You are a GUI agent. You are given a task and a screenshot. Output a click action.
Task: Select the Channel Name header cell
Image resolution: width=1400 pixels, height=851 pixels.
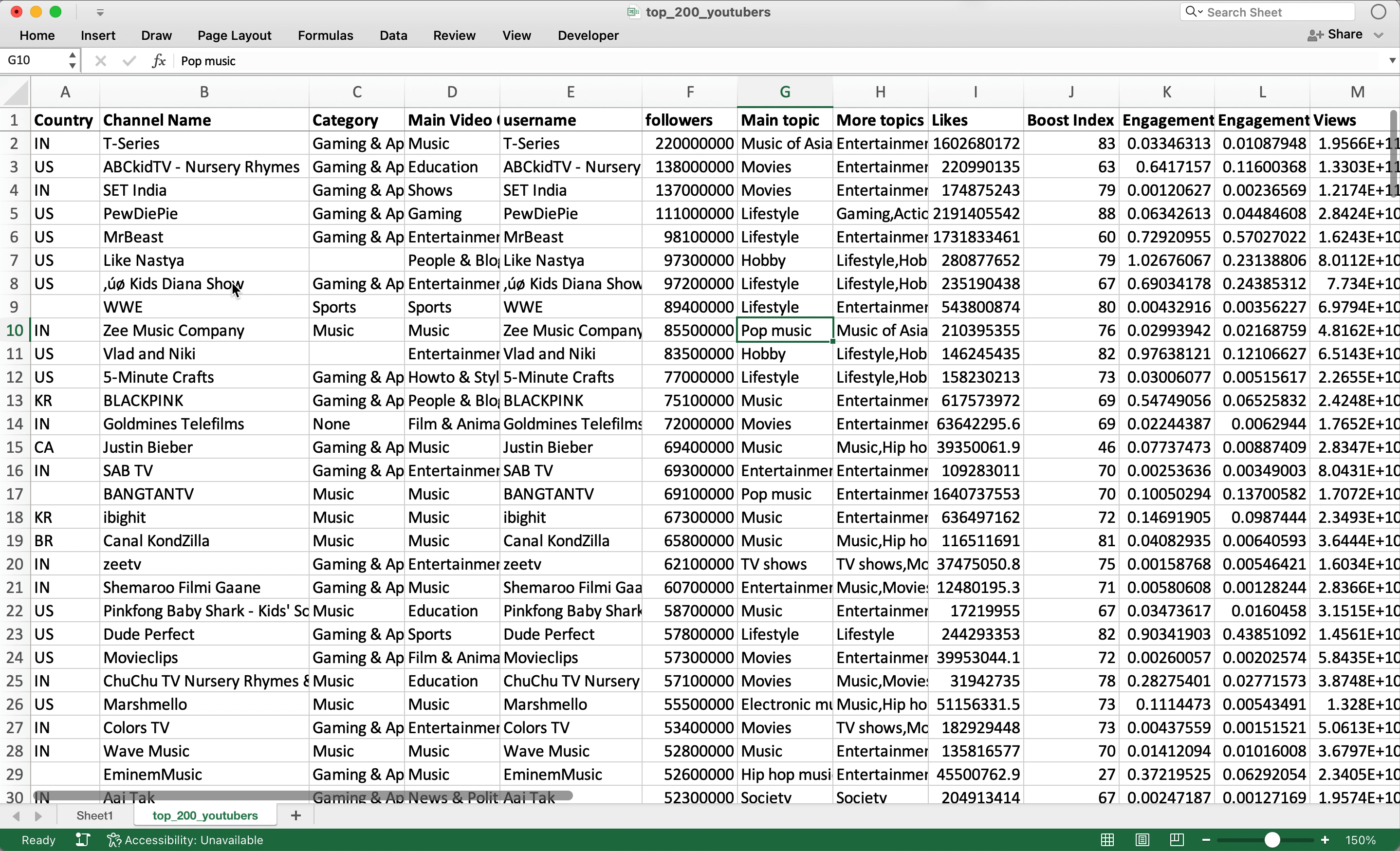tap(204, 120)
